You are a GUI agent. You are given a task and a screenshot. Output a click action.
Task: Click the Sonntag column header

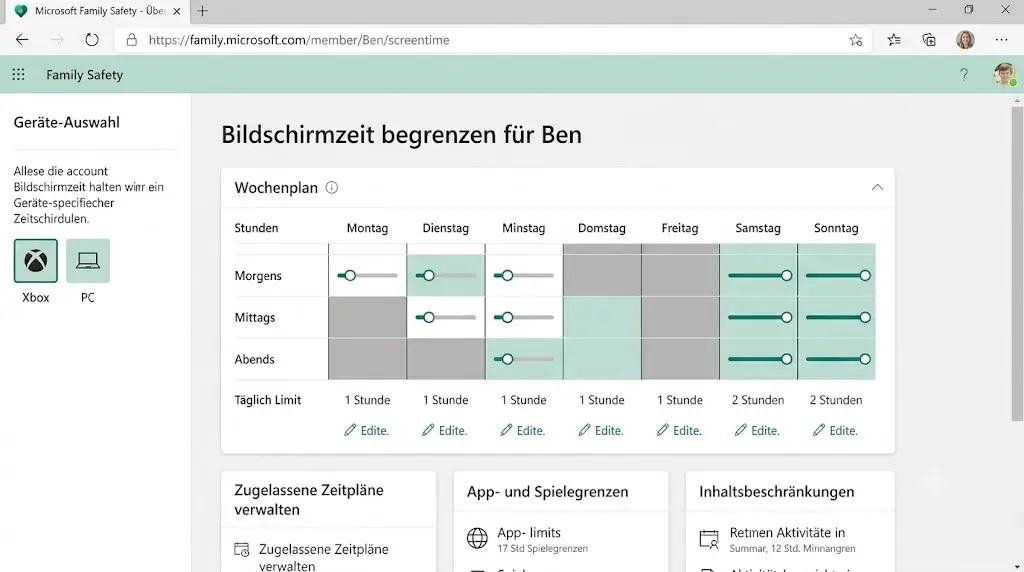coord(836,228)
